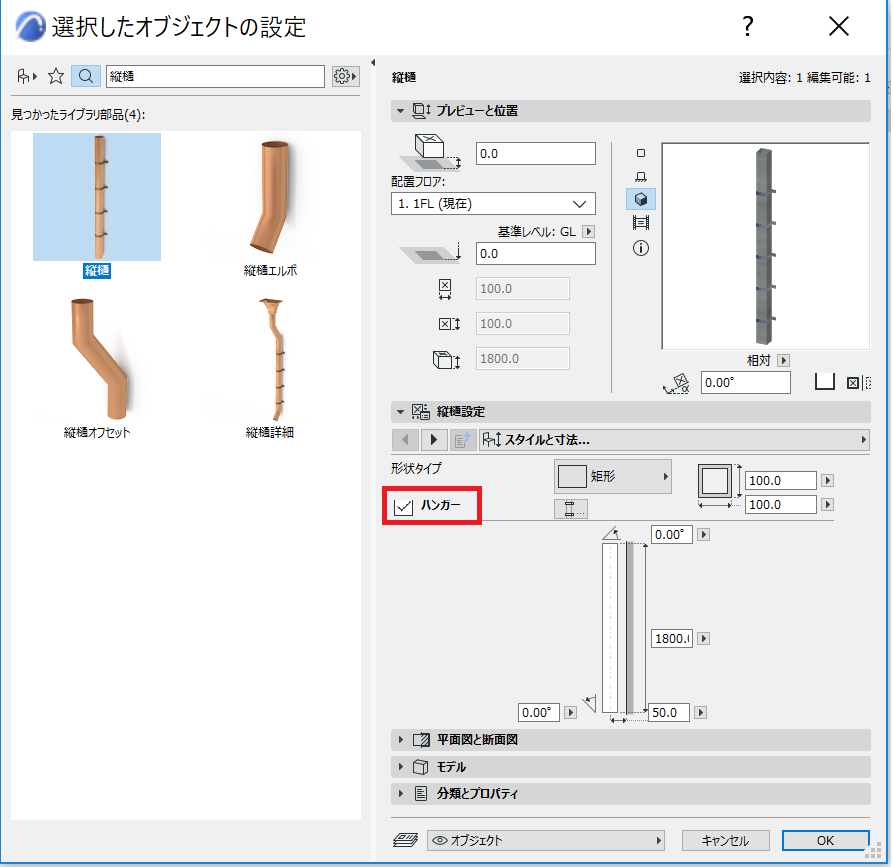893x867 pixels.
Task: Open the 相対 angle arrow menu
Action: pos(783,361)
